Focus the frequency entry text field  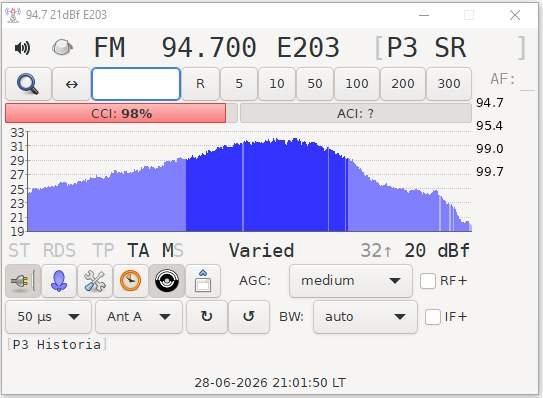pos(136,84)
